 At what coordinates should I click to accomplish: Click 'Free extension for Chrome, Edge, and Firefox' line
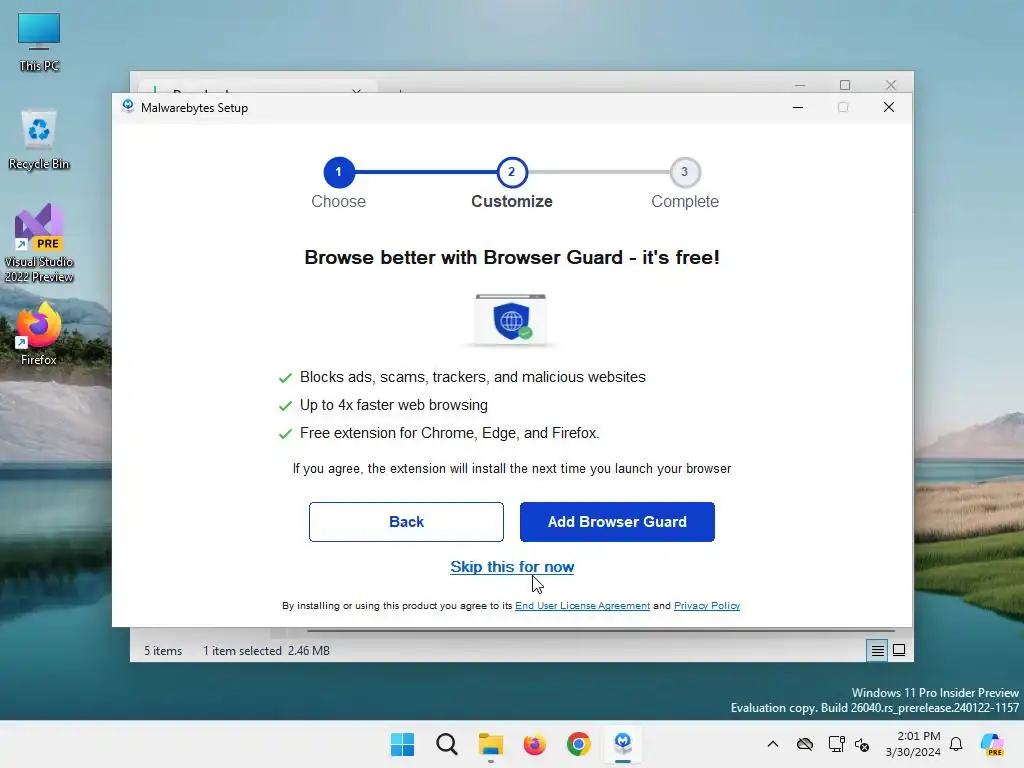pyautogui.click(x=449, y=433)
